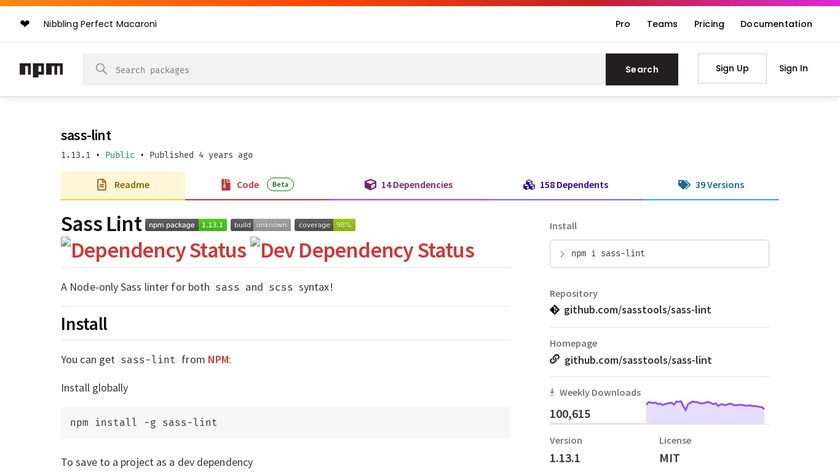Viewport: 840px width, 472px height.
Task: Click the weekly downloads arrow icon
Action: click(552, 392)
